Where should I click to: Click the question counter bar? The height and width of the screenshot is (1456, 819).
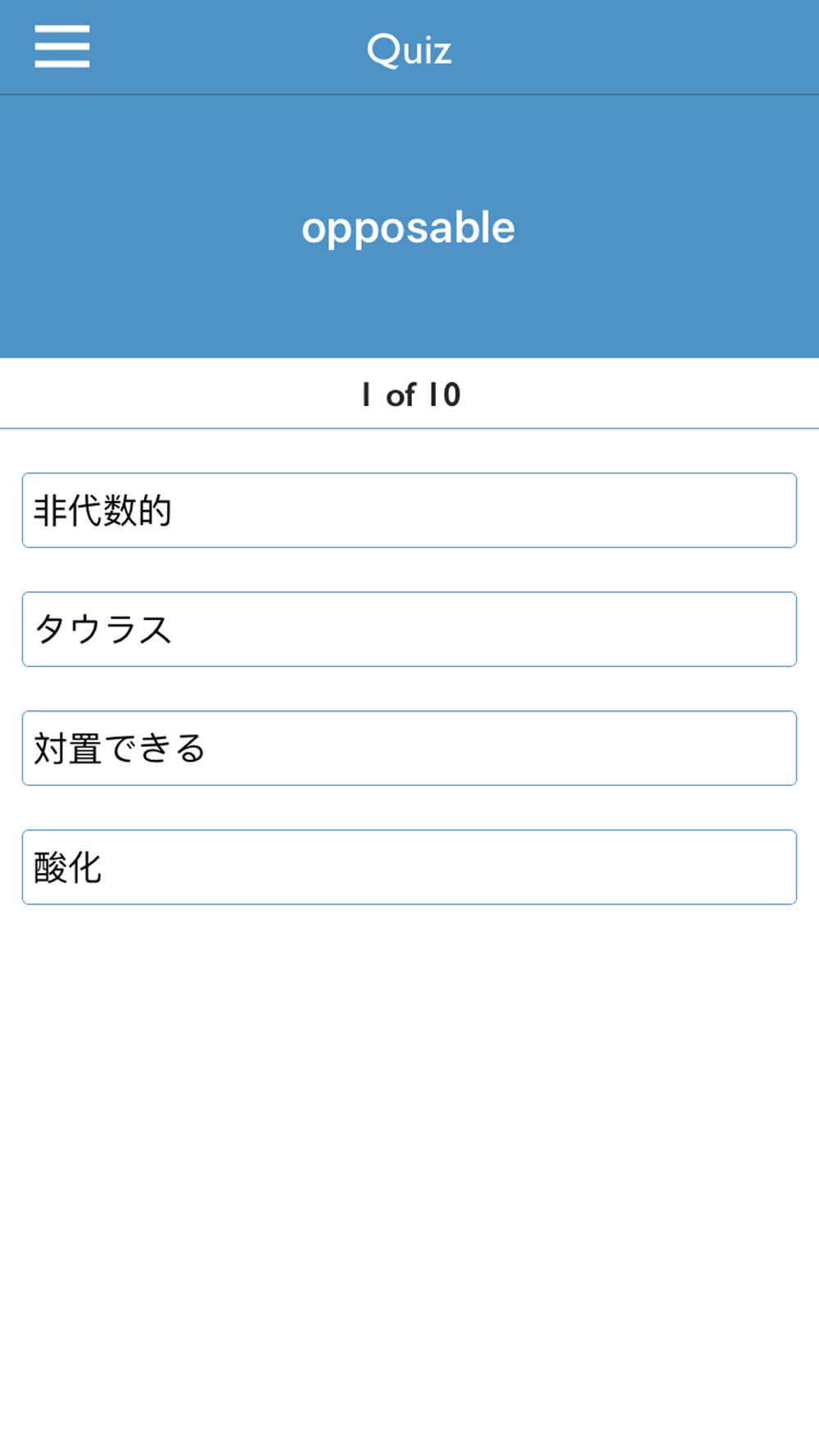pos(409,394)
